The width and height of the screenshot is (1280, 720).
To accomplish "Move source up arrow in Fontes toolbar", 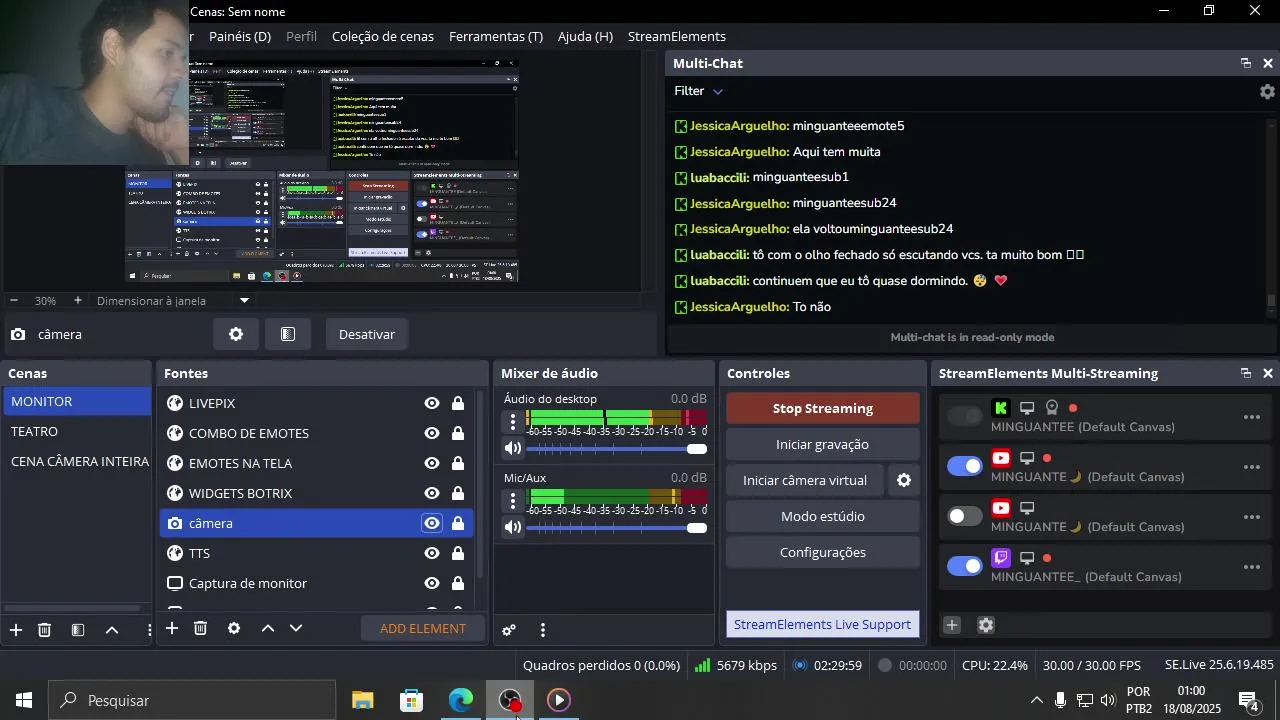I will (x=268, y=628).
